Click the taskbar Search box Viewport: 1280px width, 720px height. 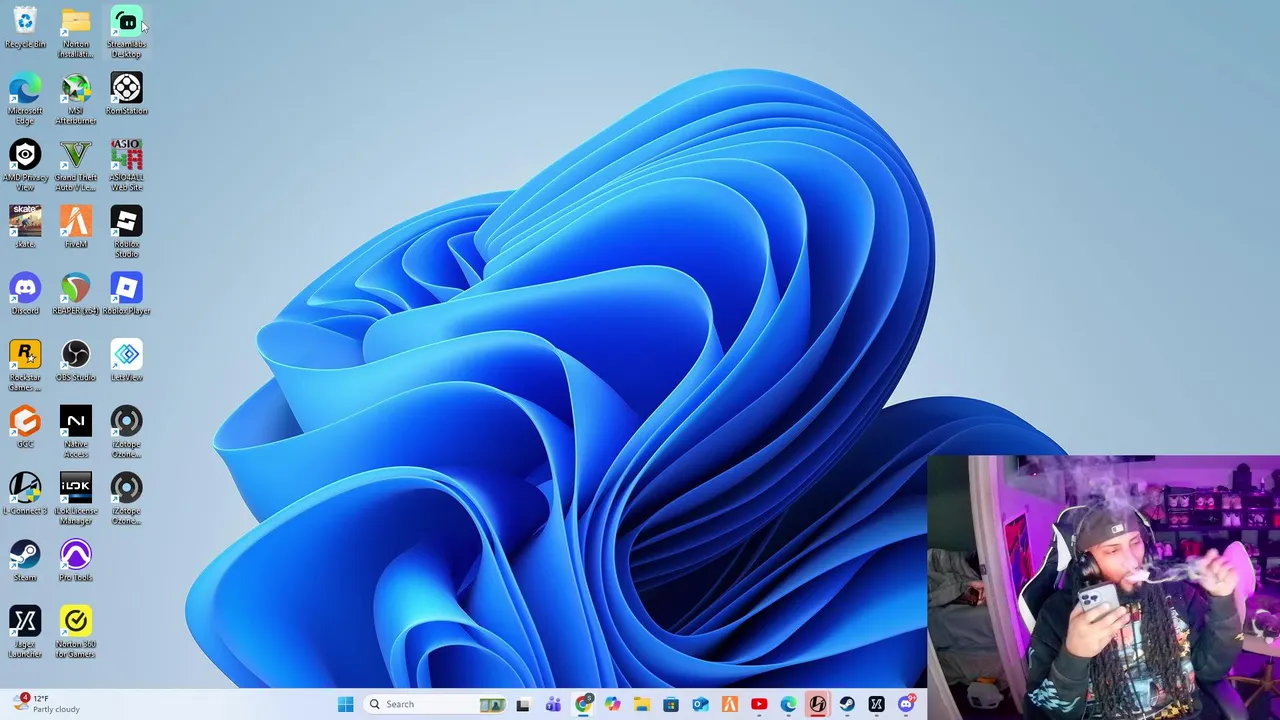click(435, 704)
